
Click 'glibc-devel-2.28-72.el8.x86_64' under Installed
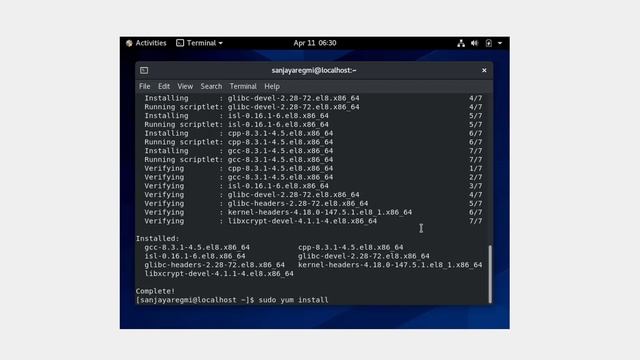coord(363,256)
